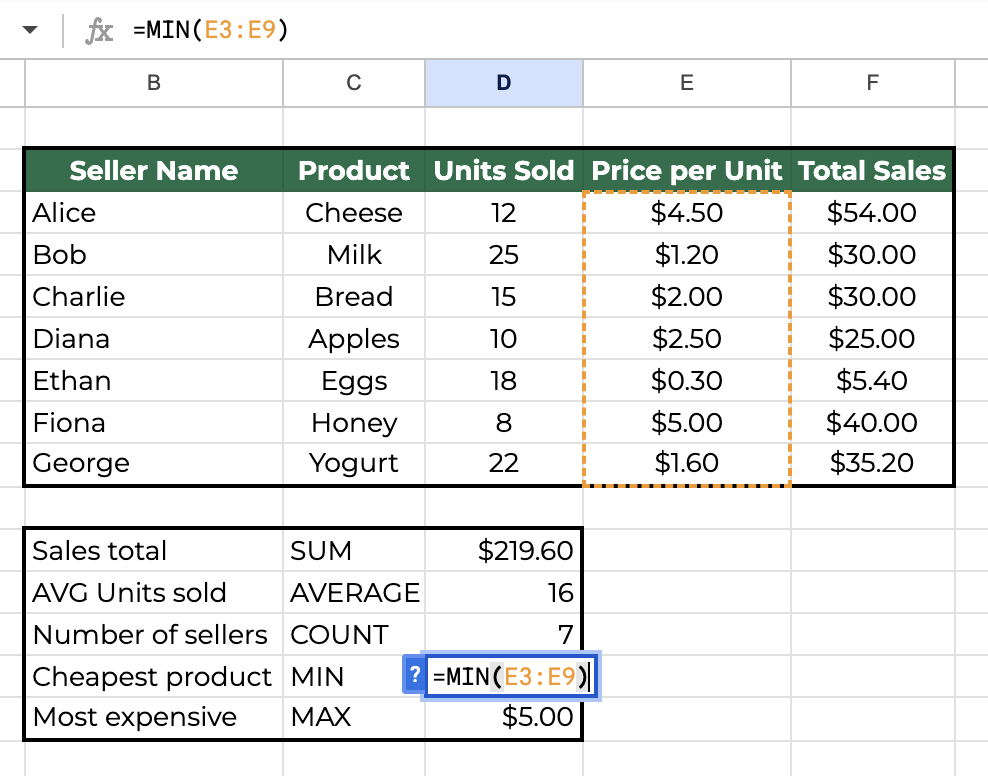Select column B header
Screen dimensions: 988x776
pos(153,84)
